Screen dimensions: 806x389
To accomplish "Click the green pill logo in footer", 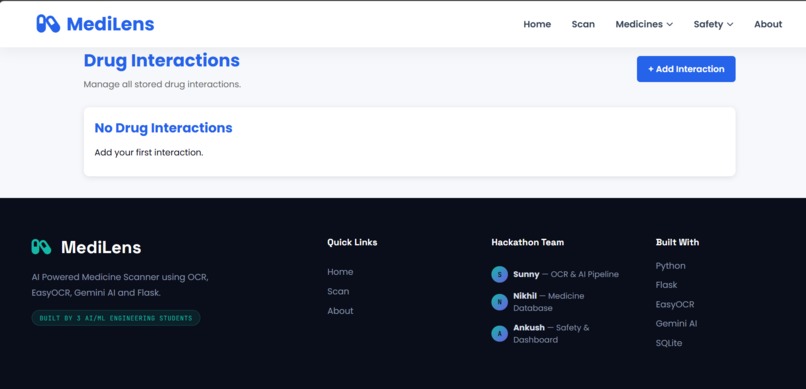I will coord(41,247).
